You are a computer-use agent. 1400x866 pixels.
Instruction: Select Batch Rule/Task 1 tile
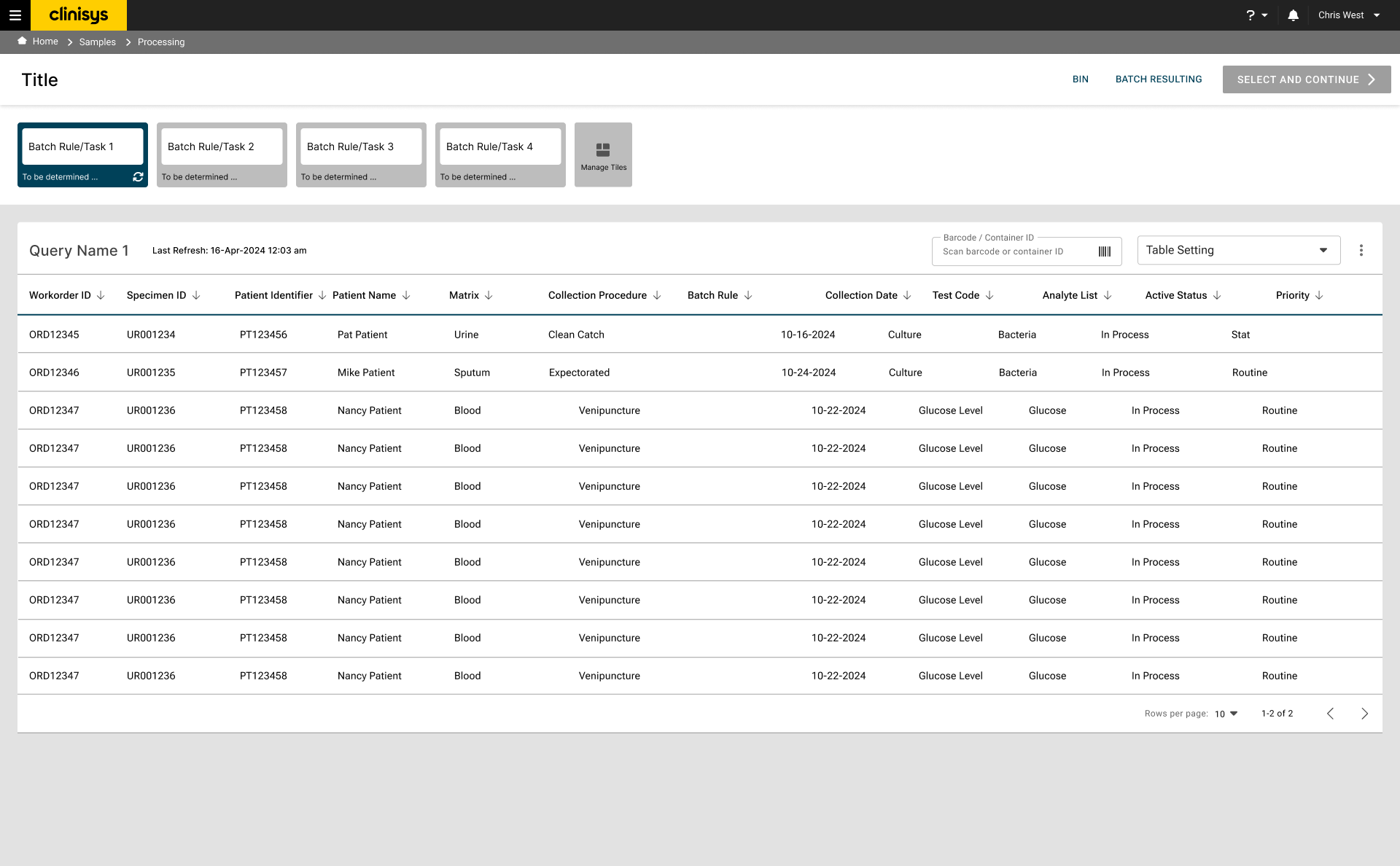82,155
